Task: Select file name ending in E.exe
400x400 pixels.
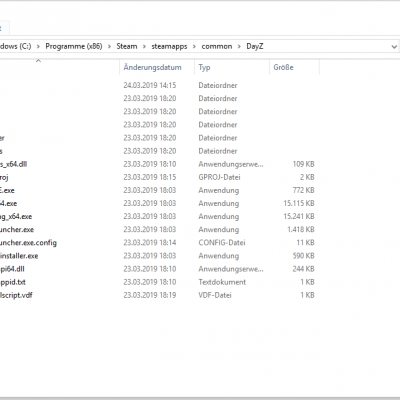Action: [x=7, y=190]
